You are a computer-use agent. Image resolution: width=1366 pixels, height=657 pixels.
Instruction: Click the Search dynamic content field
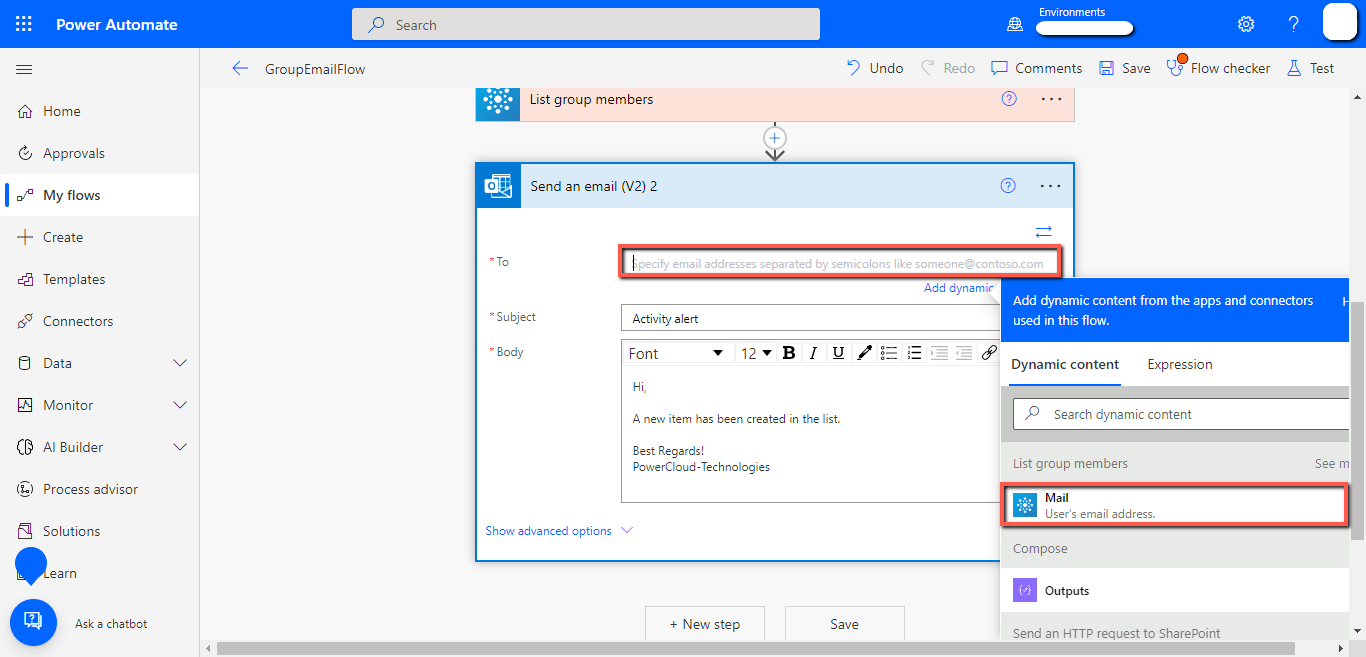tap(1181, 414)
